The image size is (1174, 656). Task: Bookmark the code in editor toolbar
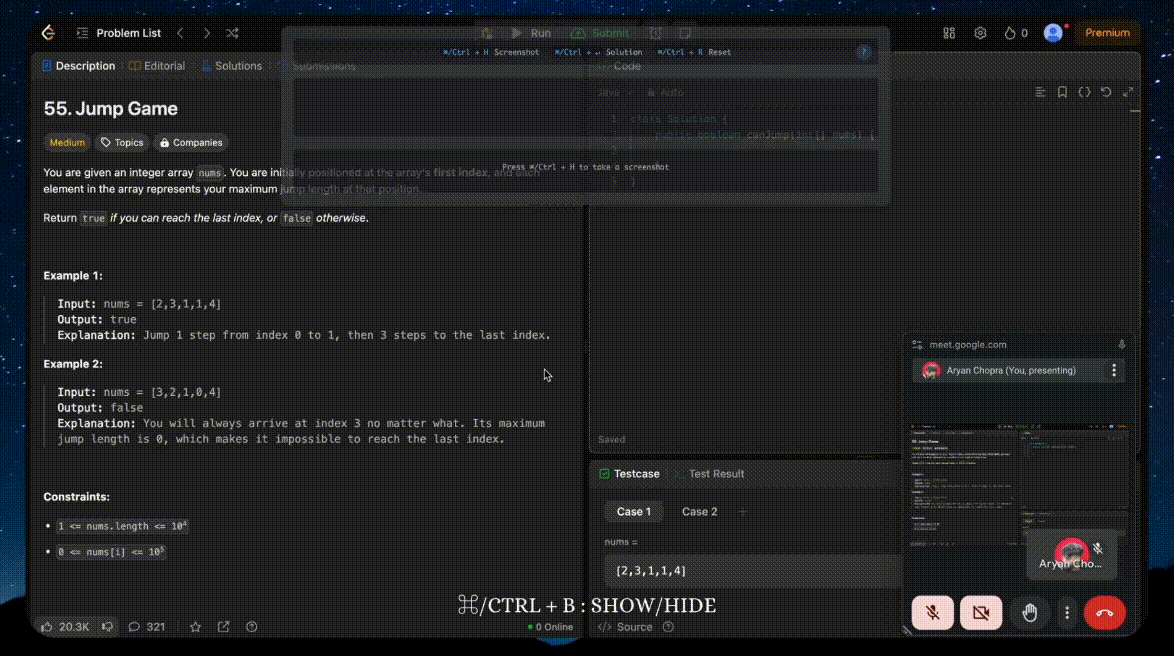coord(1062,92)
